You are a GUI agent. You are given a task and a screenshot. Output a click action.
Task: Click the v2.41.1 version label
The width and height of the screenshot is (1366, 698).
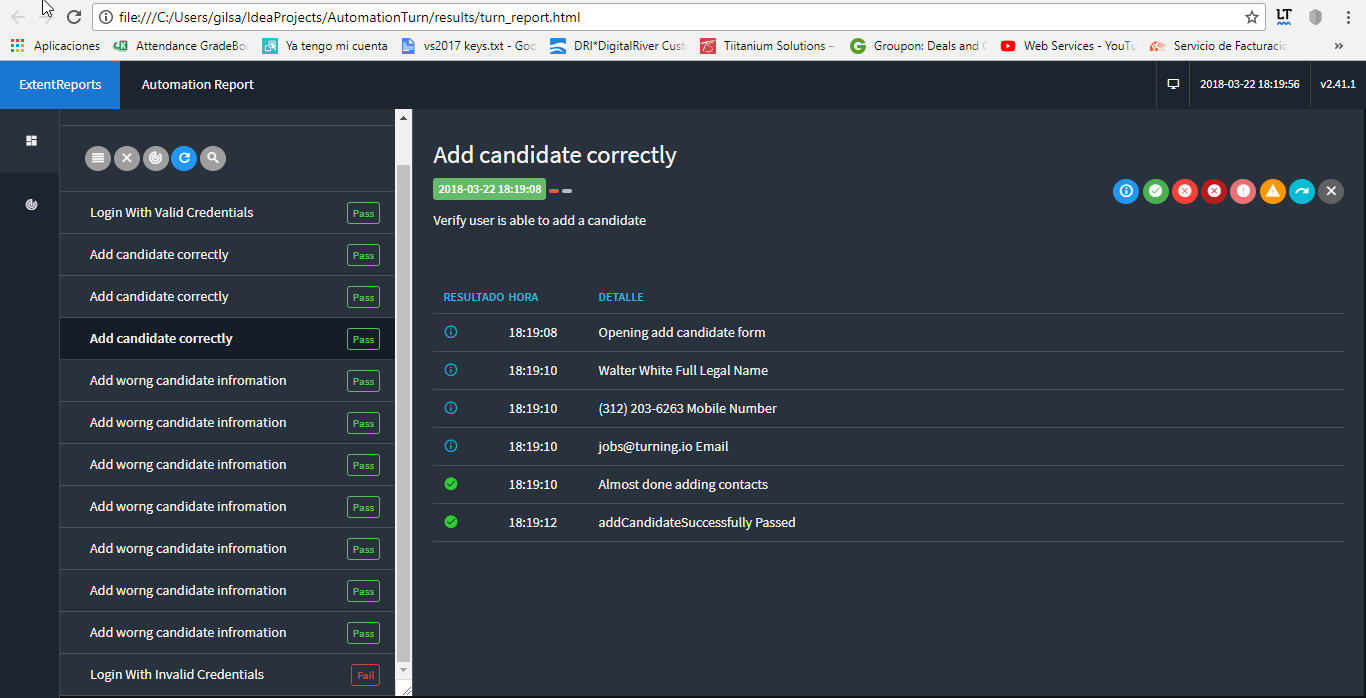click(x=1338, y=85)
